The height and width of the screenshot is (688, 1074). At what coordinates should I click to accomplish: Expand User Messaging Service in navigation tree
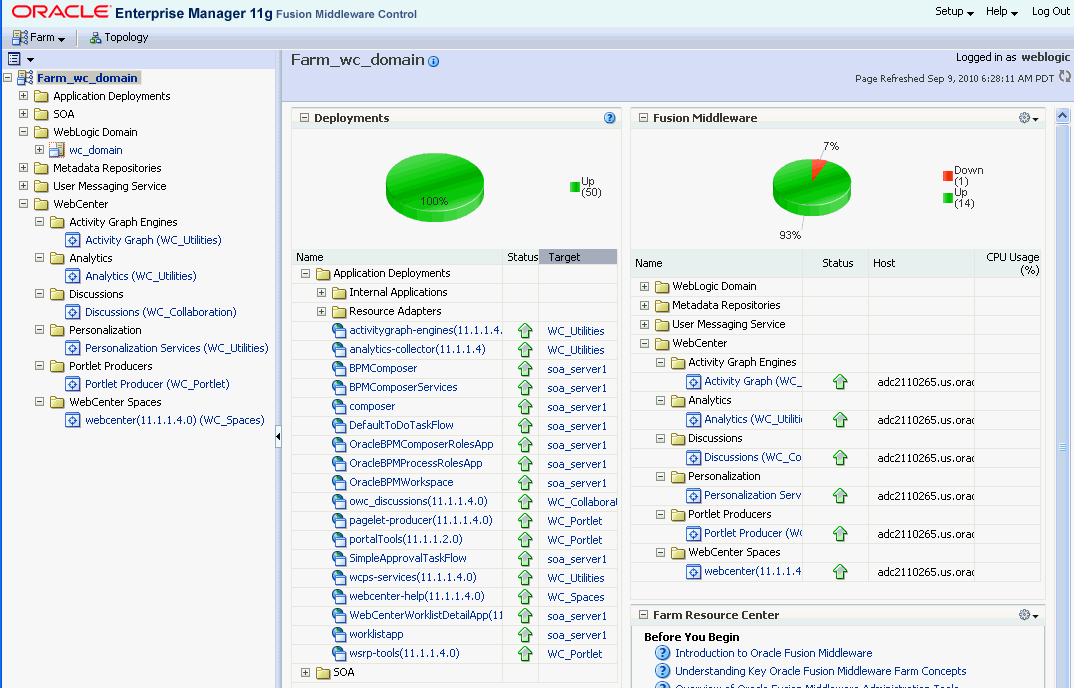coord(23,185)
